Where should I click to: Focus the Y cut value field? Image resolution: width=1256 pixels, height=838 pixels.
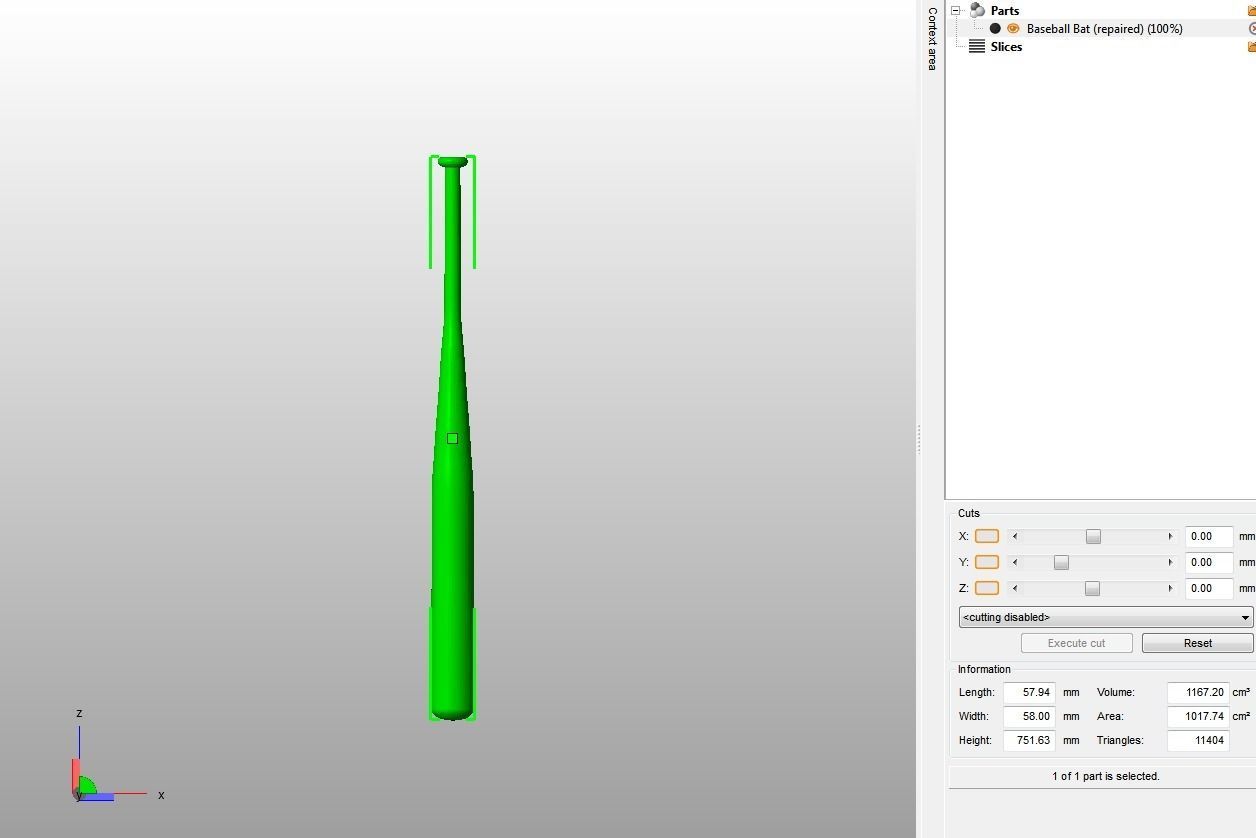pyautogui.click(x=1209, y=562)
